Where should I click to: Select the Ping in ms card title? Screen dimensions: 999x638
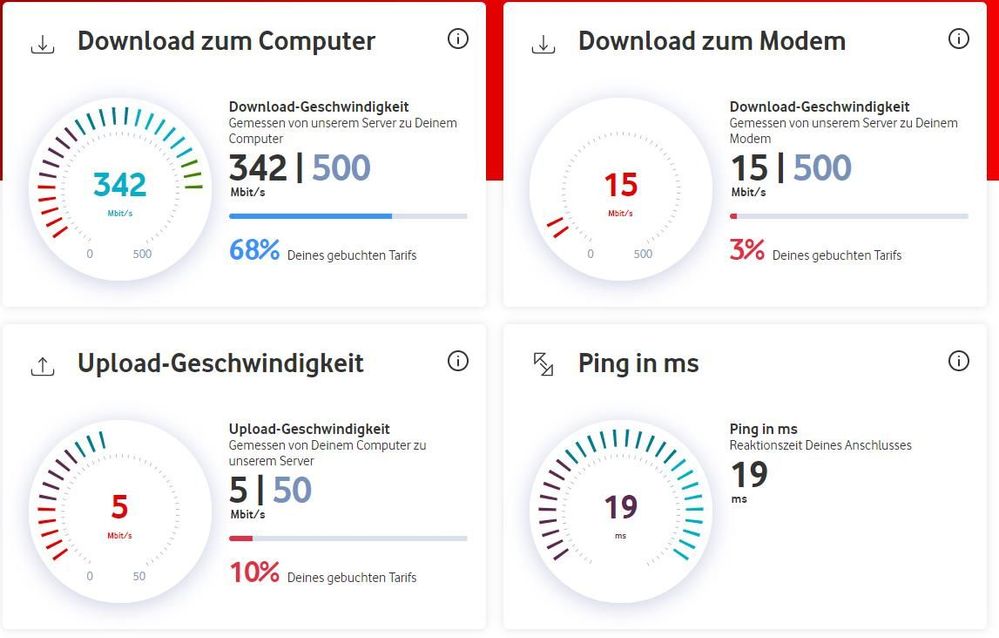[x=638, y=364]
